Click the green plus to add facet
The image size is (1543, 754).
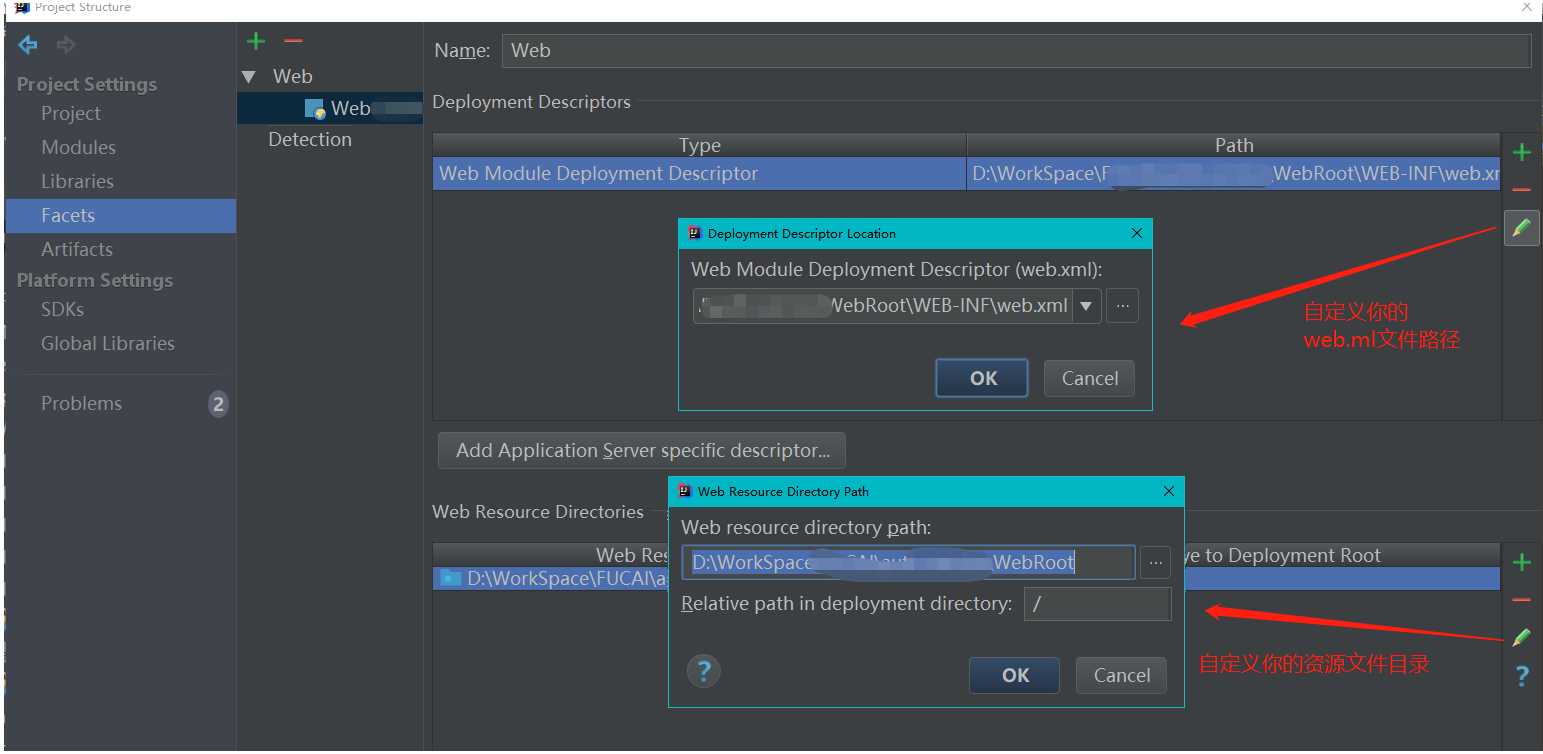256,41
